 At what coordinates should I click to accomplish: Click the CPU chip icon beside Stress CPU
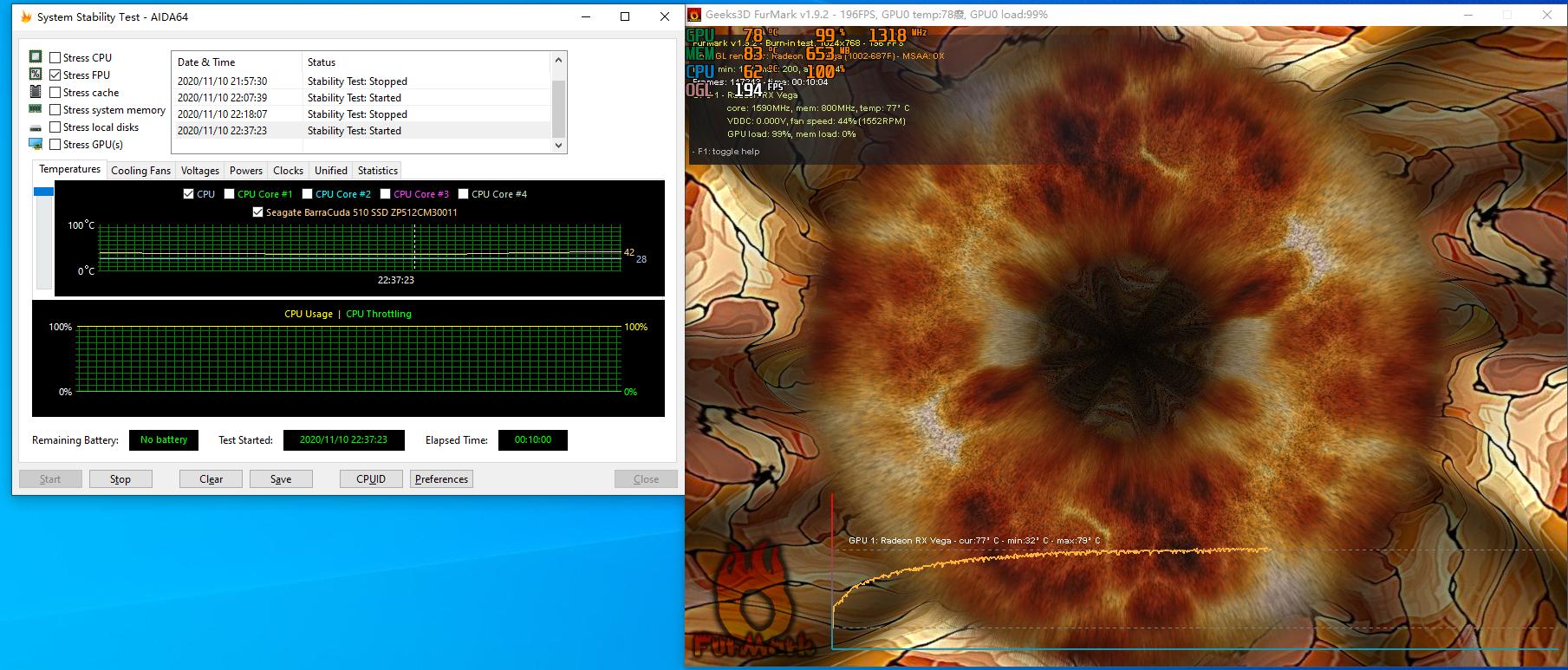[x=36, y=57]
